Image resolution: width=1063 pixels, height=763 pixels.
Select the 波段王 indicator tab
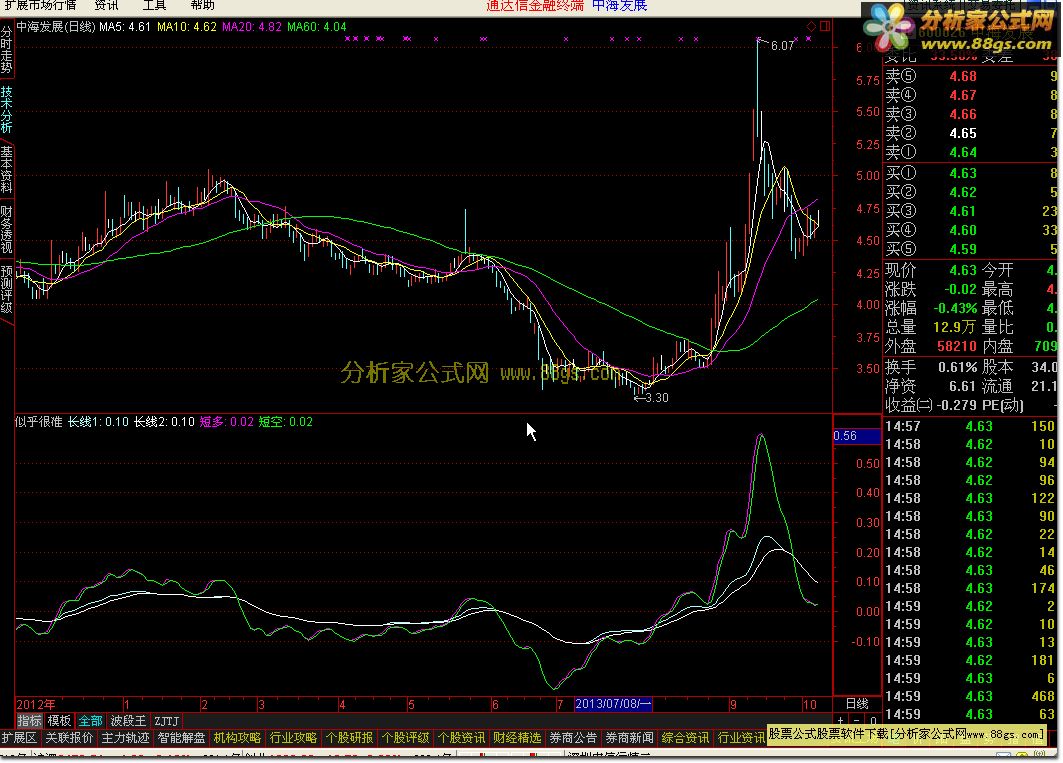128,720
